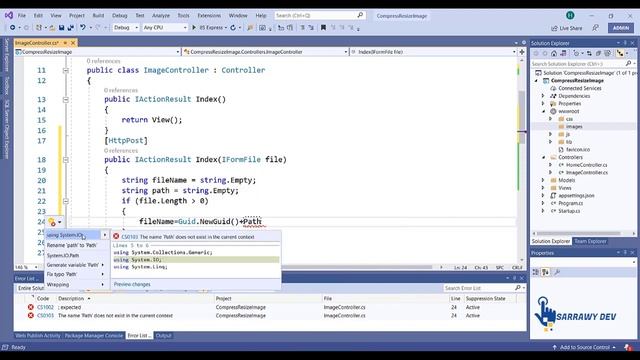640x360 pixels.
Task: Sort the Error List by the Description column
Action: coord(71,298)
